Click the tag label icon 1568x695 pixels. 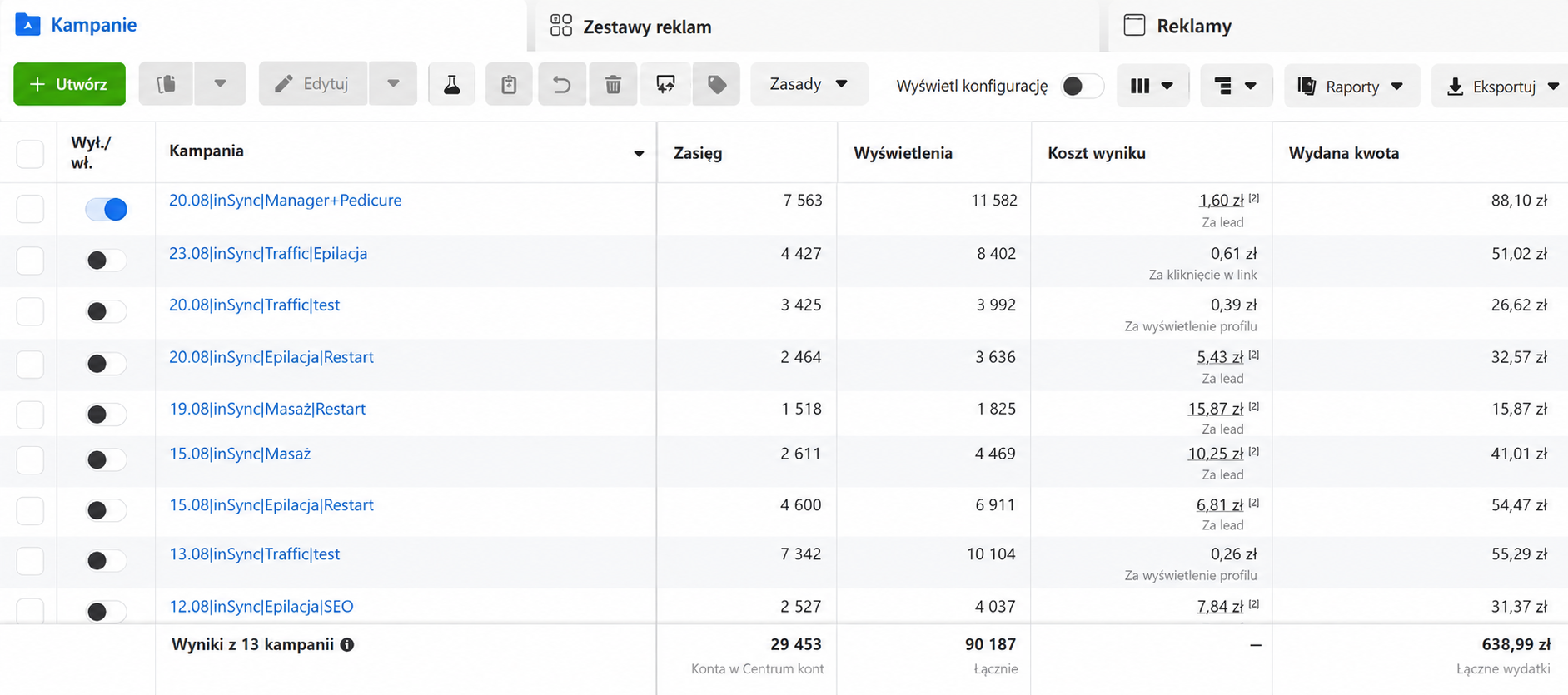point(716,84)
